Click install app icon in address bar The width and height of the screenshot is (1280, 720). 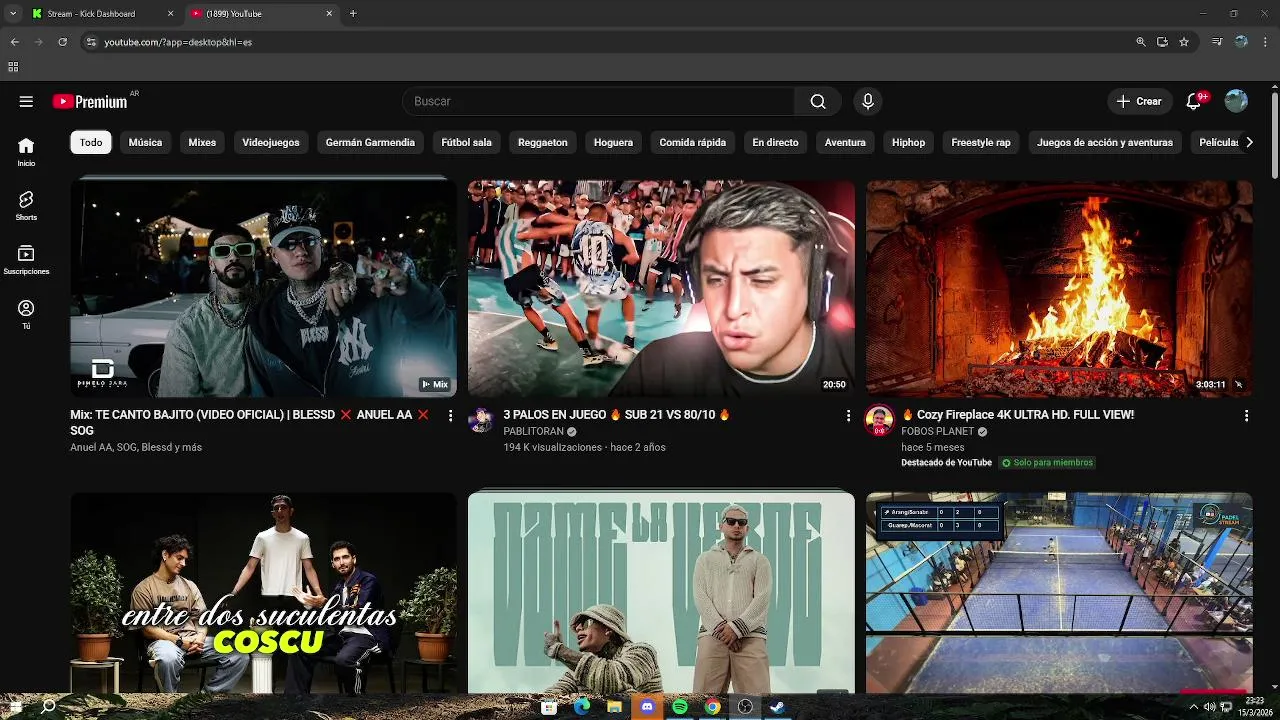pos(1162,42)
